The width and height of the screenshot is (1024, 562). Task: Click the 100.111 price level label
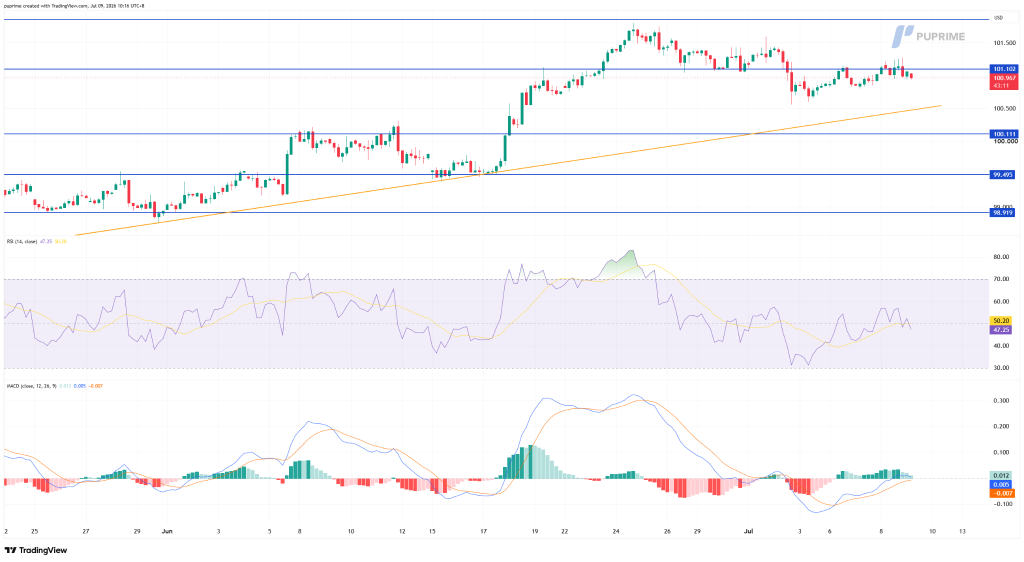[x=1004, y=134]
